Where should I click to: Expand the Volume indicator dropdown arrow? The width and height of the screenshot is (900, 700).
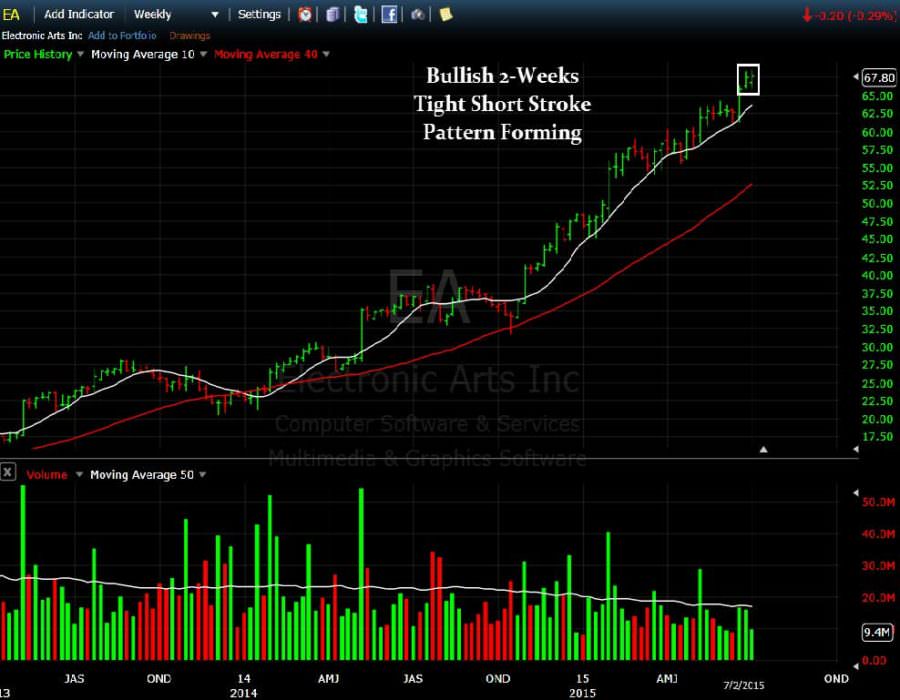pos(79,475)
